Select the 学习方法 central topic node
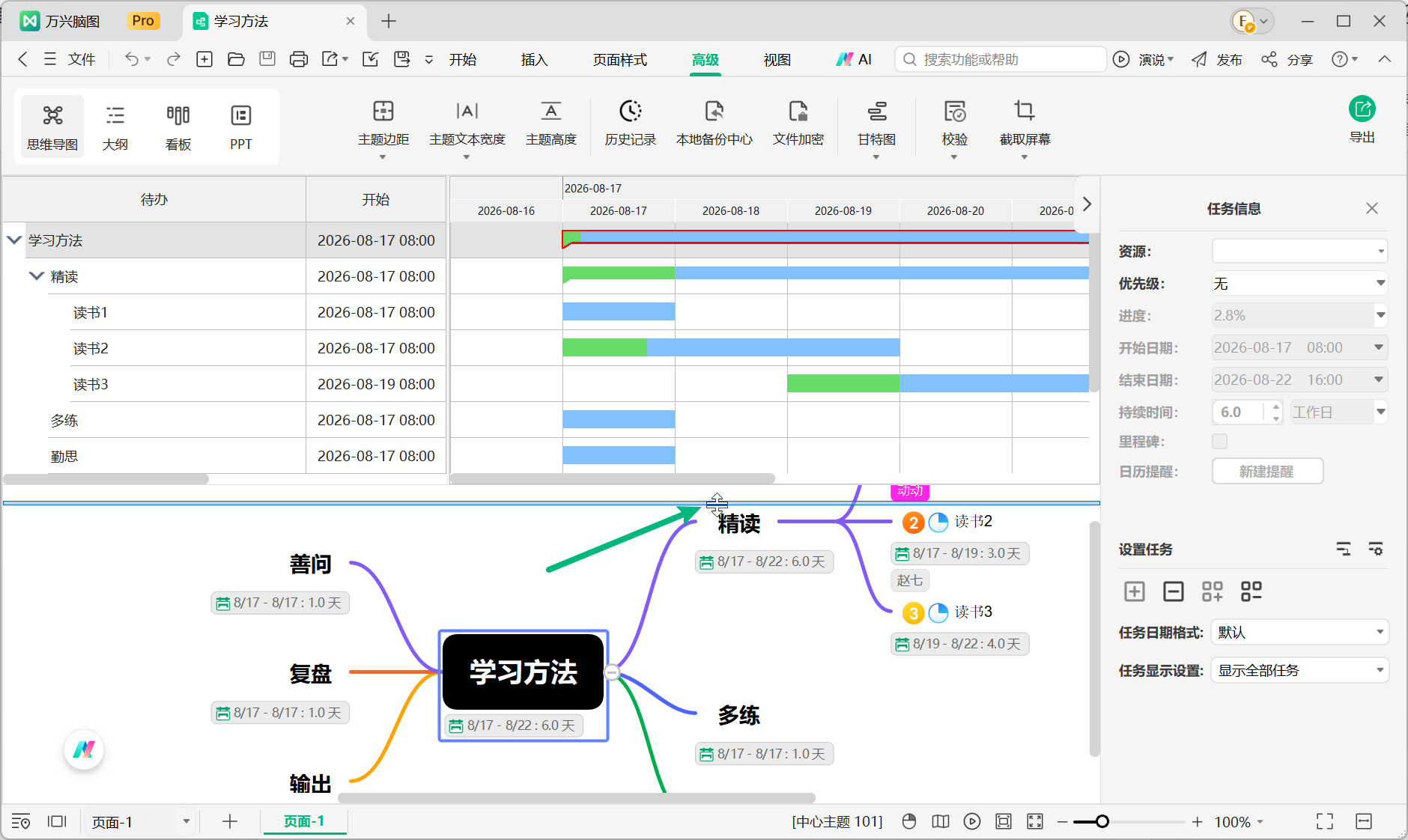The image size is (1408, 840). tap(524, 672)
